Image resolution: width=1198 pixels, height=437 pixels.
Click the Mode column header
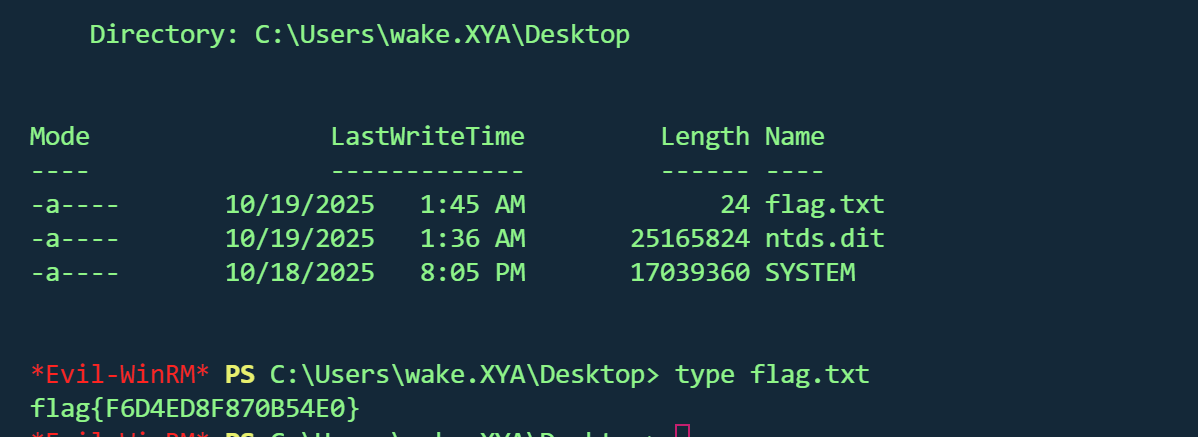(x=60, y=137)
